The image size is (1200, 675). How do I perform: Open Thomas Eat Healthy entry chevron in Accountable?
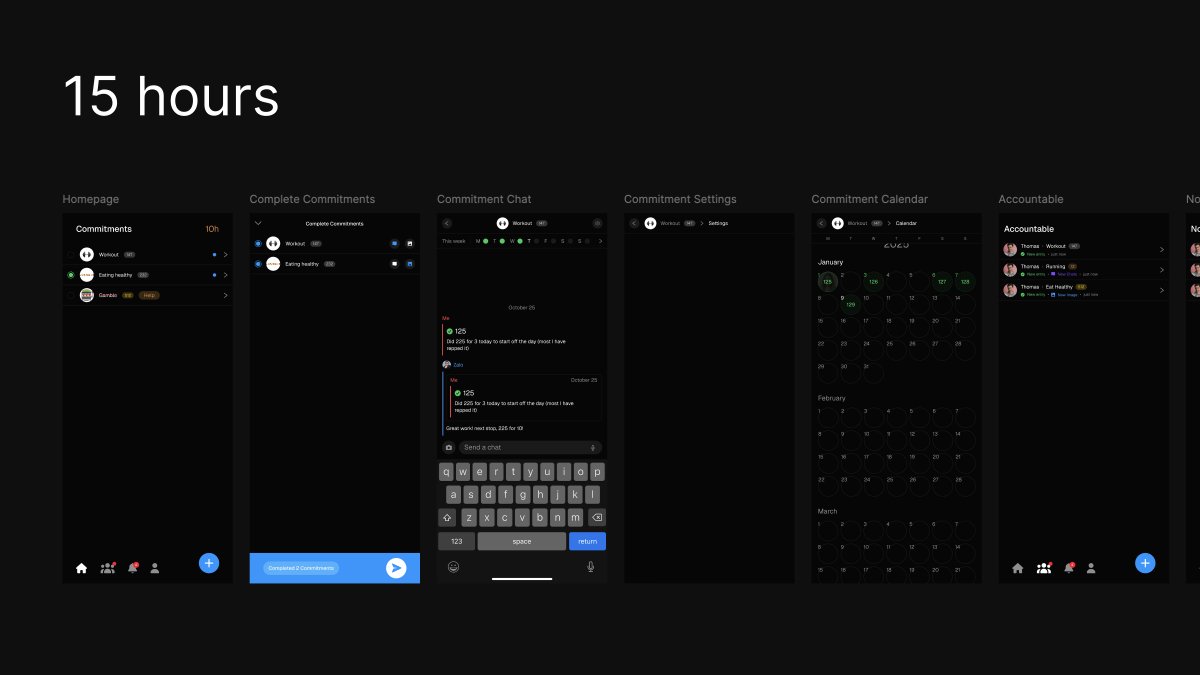(1161, 290)
